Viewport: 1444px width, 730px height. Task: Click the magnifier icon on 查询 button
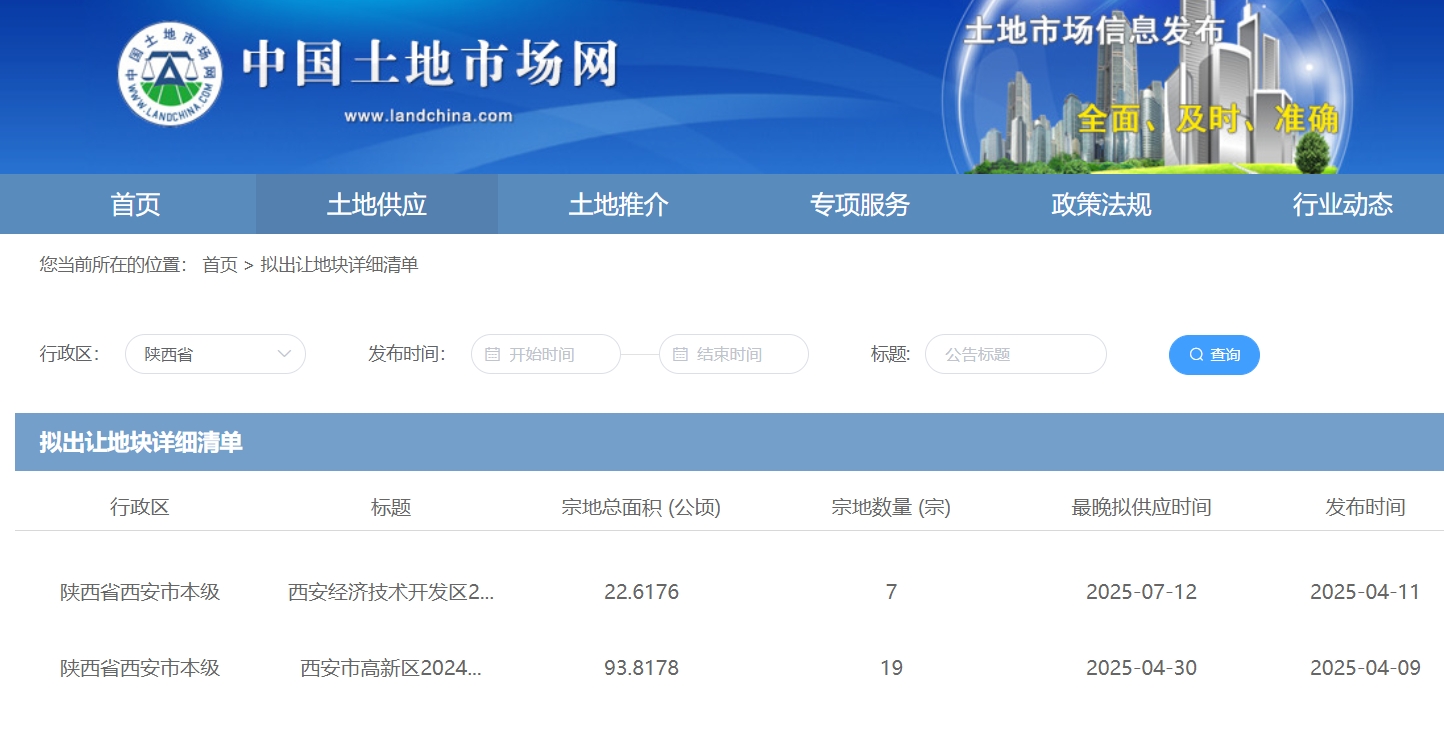point(1196,355)
